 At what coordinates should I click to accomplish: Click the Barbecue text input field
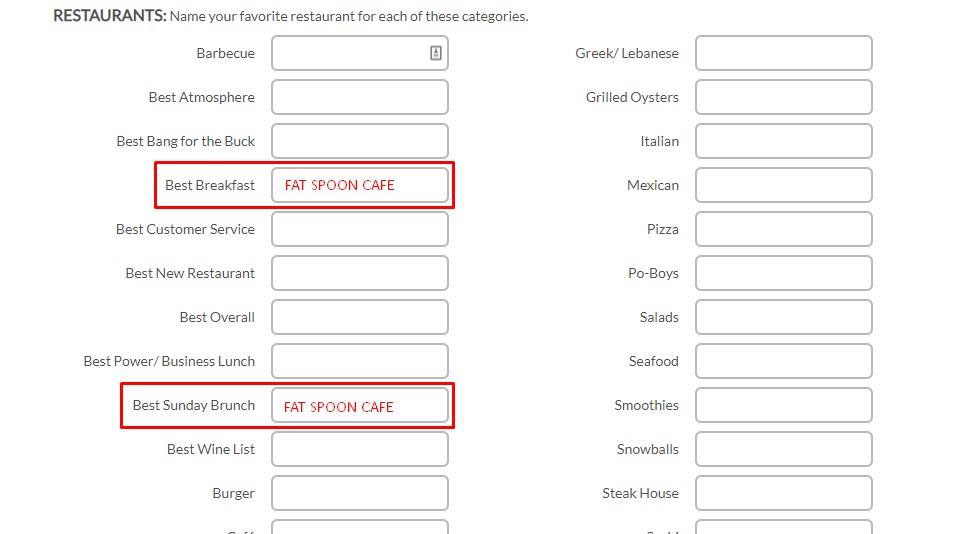[350, 53]
